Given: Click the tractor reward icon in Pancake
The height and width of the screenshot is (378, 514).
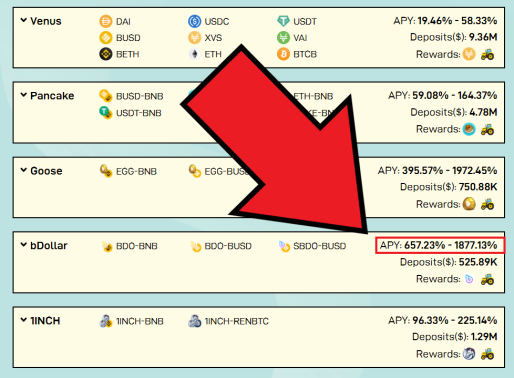Looking at the screenshot, I should pos(487,129).
